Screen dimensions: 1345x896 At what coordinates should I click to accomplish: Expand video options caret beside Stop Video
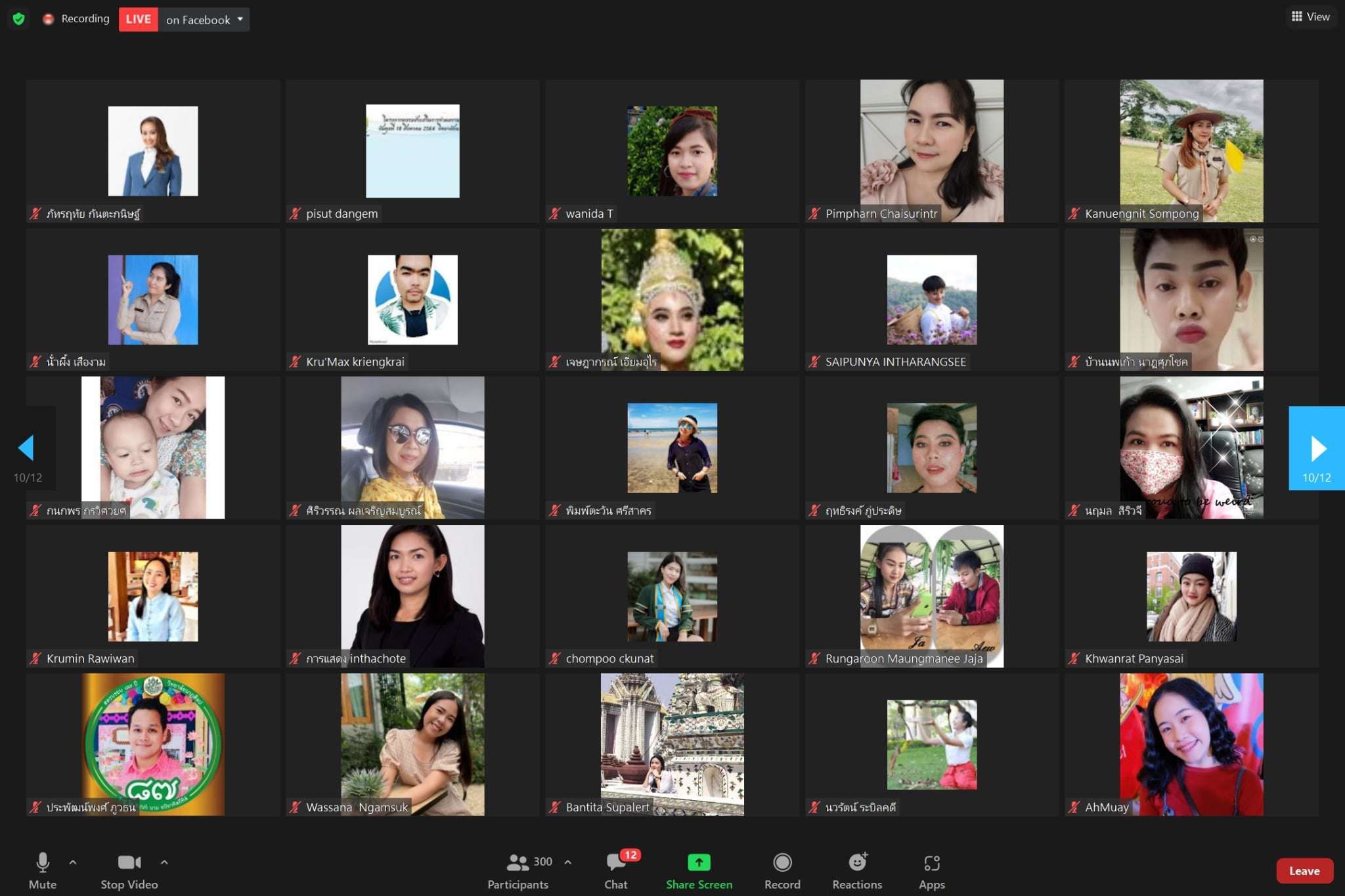coord(164,862)
